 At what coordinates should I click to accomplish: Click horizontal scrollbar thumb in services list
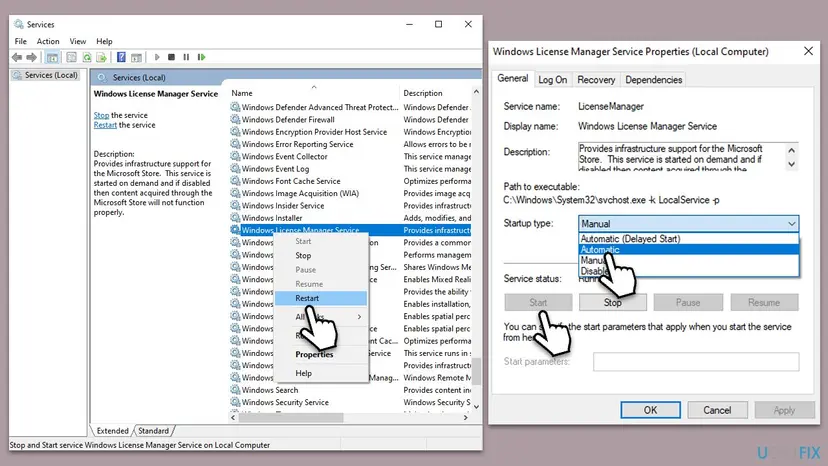point(291,417)
